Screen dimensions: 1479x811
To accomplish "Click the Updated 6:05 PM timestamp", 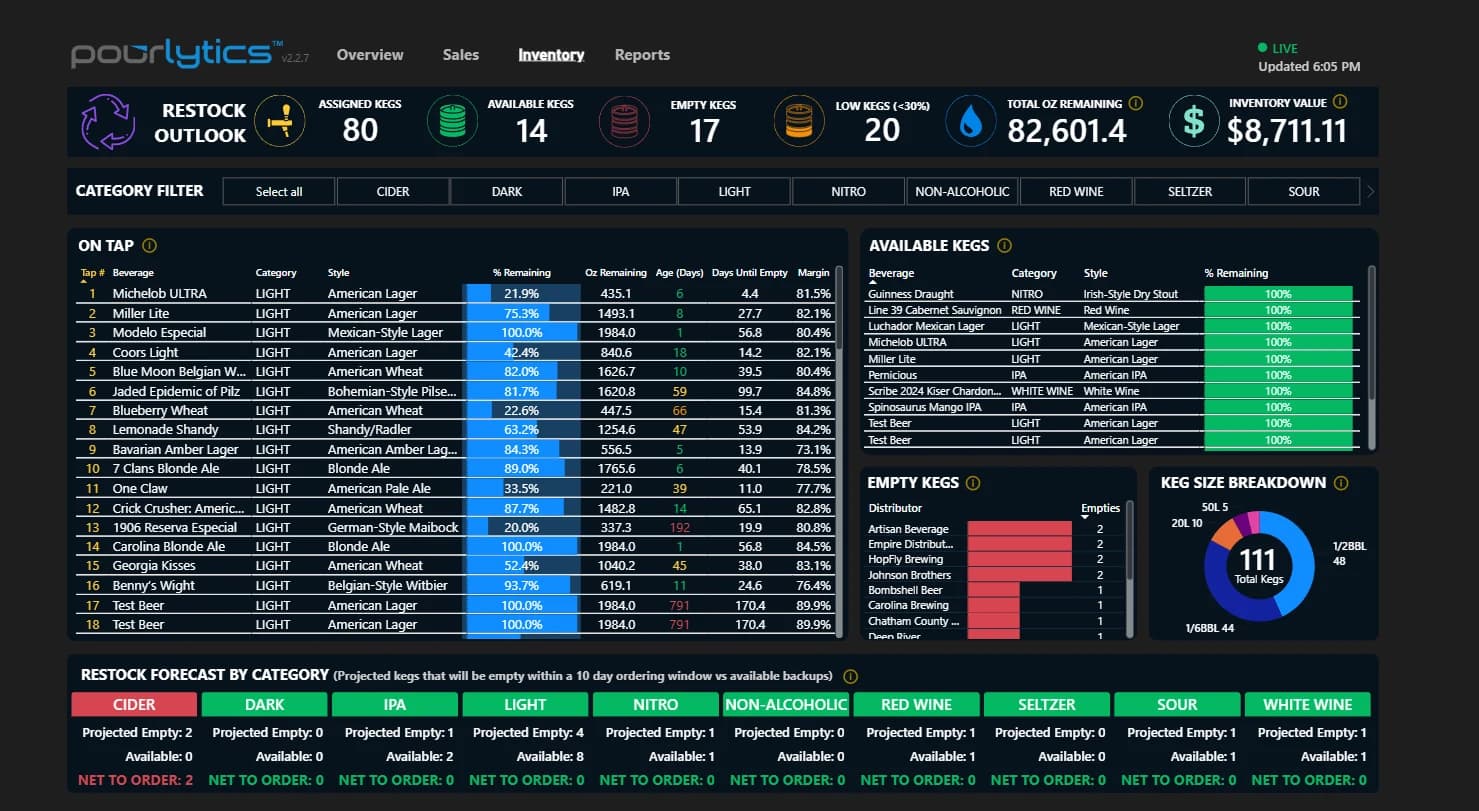I will (x=1309, y=67).
